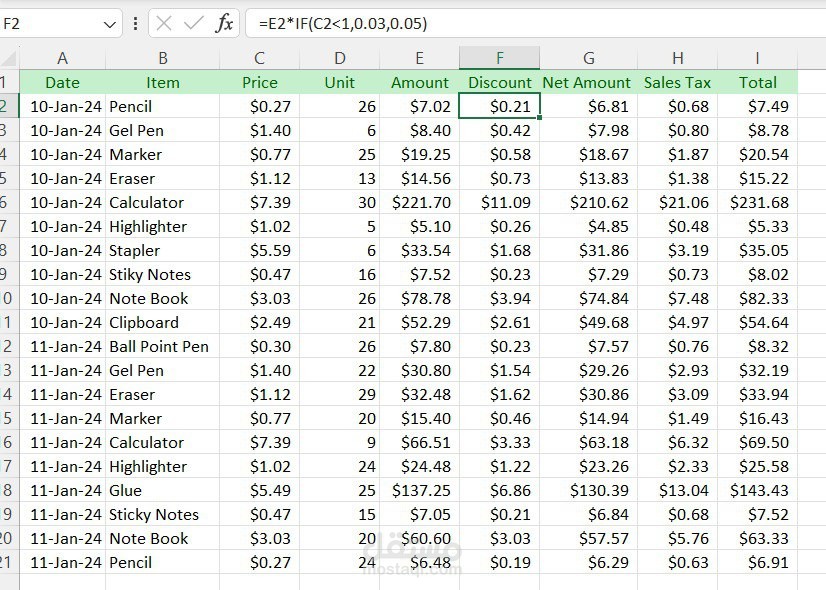This screenshot has width=826, height=590.
Task: Click total cell $54.64
Action: [758, 322]
